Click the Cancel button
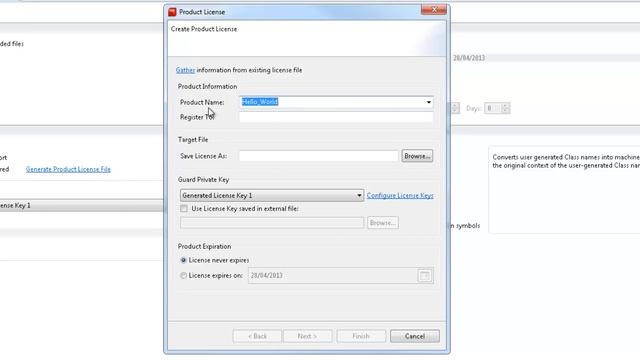The width and height of the screenshot is (640, 360). point(415,336)
